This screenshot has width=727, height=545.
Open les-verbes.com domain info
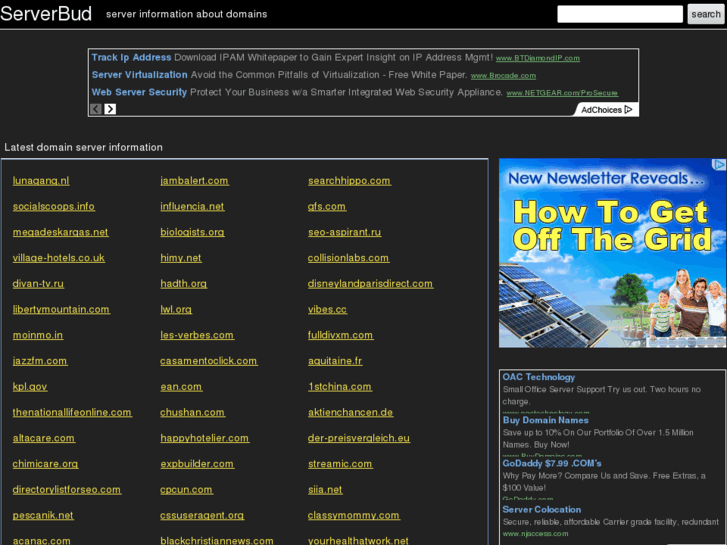pos(197,335)
